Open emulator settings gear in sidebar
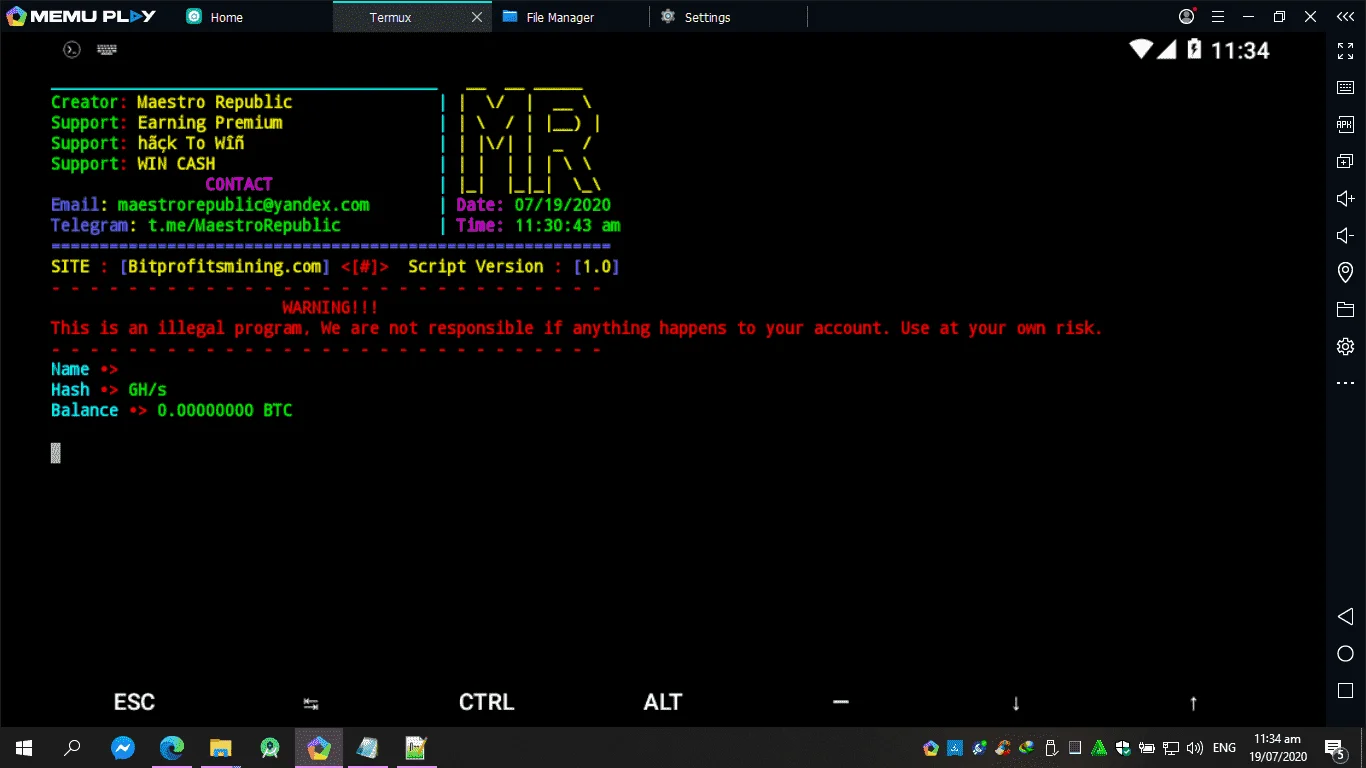 pyautogui.click(x=1345, y=347)
